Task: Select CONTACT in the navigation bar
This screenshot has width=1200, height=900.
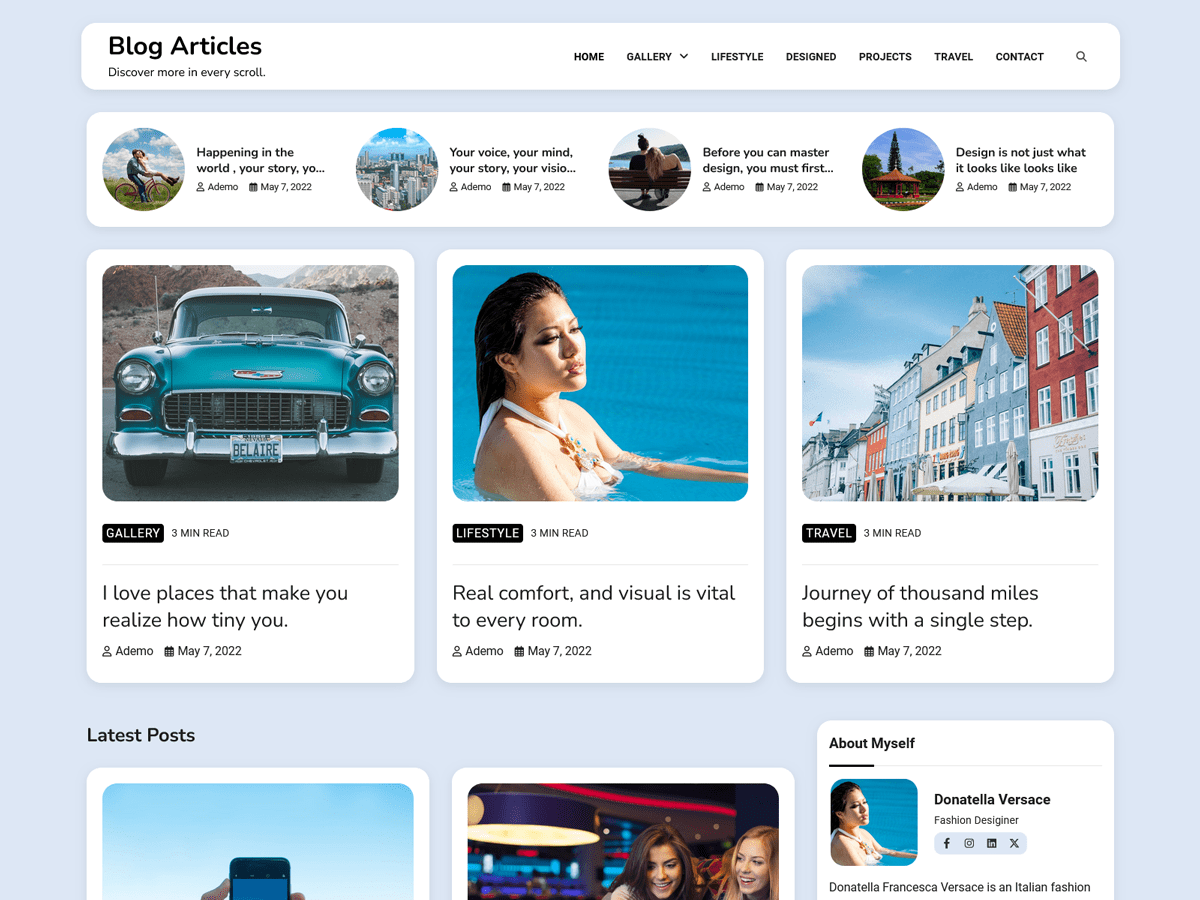Action: point(1019,57)
